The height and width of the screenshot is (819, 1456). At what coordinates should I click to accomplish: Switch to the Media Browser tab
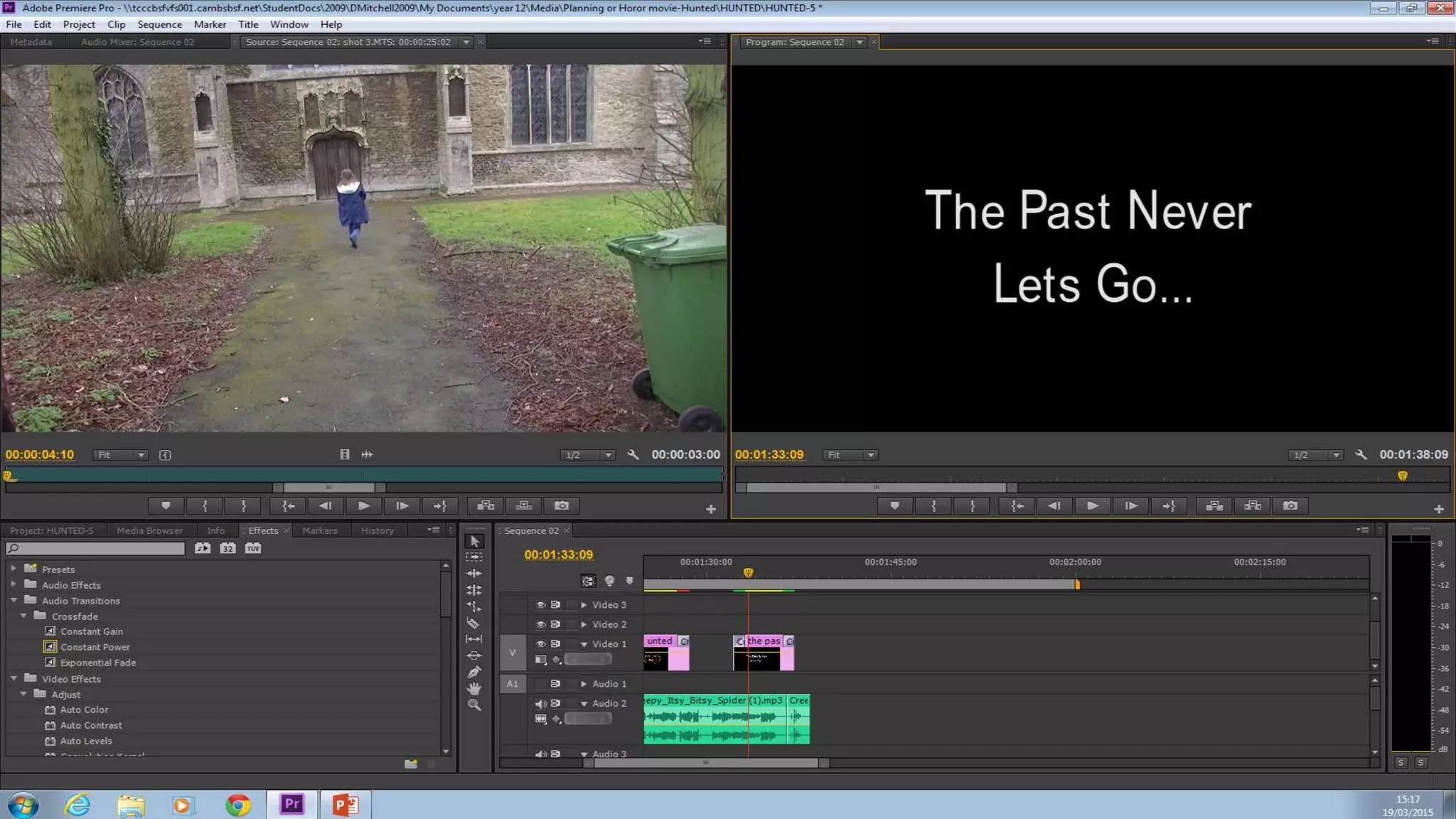click(x=149, y=530)
